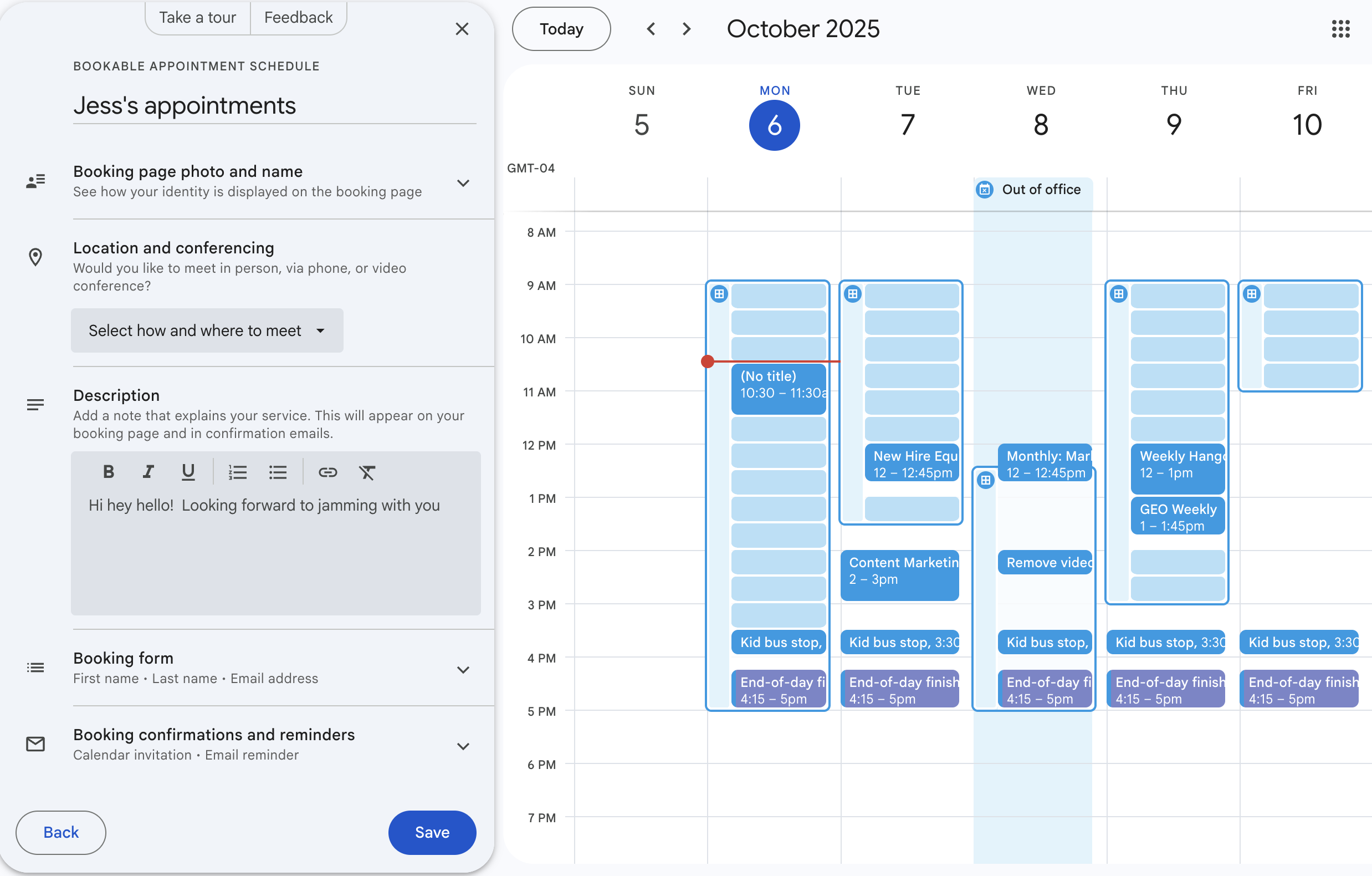Open Select how and where to meet dropdown

[x=207, y=330]
